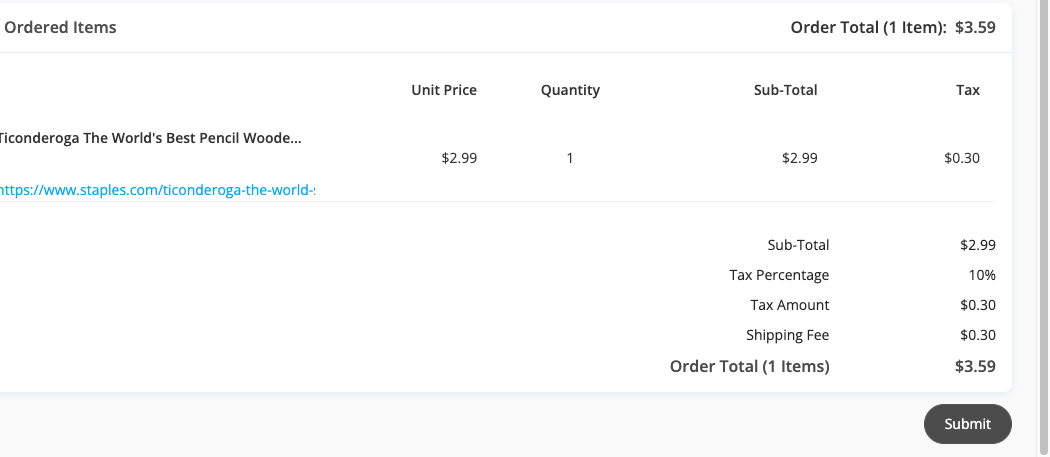Click the Ordered Items heading
The height and width of the screenshot is (457, 1050).
pyautogui.click(x=60, y=27)
